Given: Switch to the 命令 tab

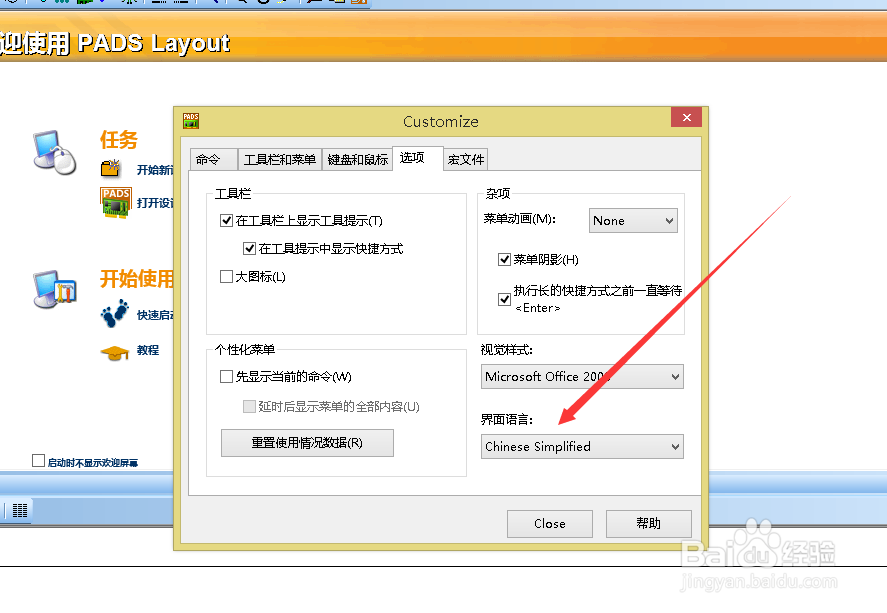Looking at the screenshot, I should click(213, 159).
